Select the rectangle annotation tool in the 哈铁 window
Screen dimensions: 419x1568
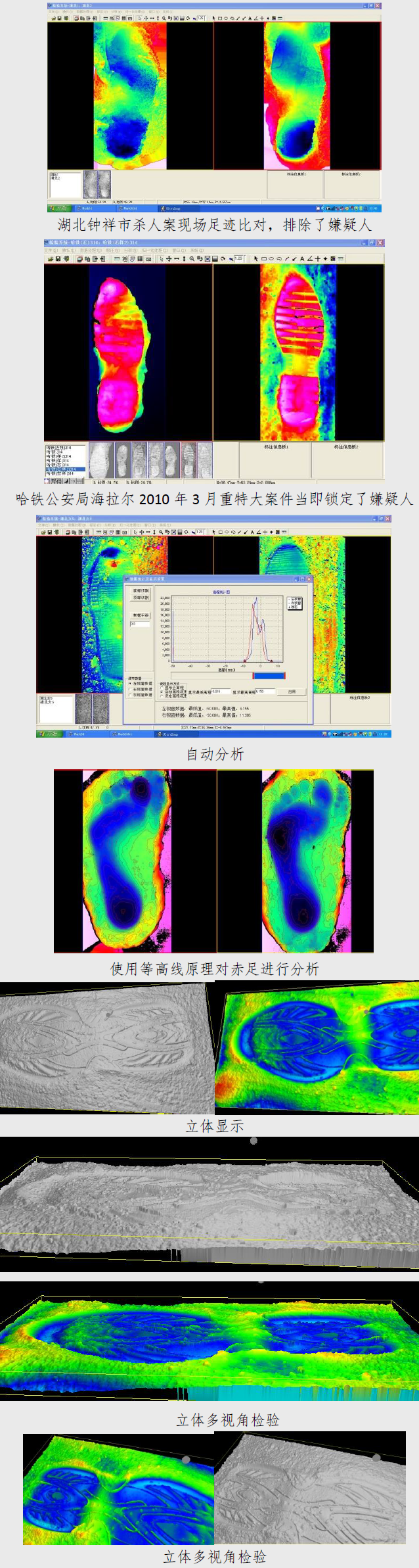[x=264, y=259]
